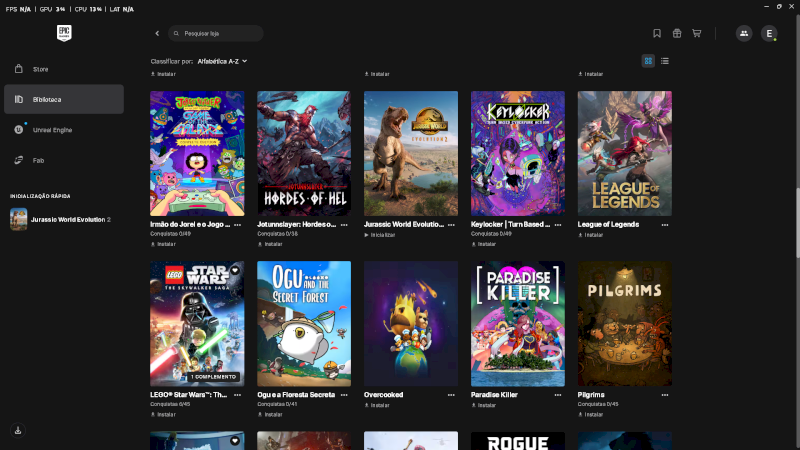Open the League of Legends cover art
This screenshot has height=450, width=800.
(x=624, y=153)
